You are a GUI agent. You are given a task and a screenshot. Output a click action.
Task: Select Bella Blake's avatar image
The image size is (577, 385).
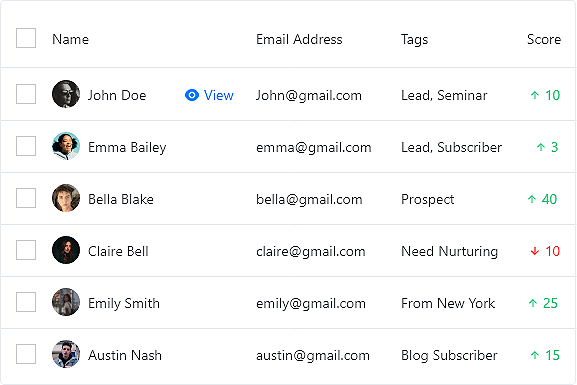pyautogui.click(x=66, y=198)
